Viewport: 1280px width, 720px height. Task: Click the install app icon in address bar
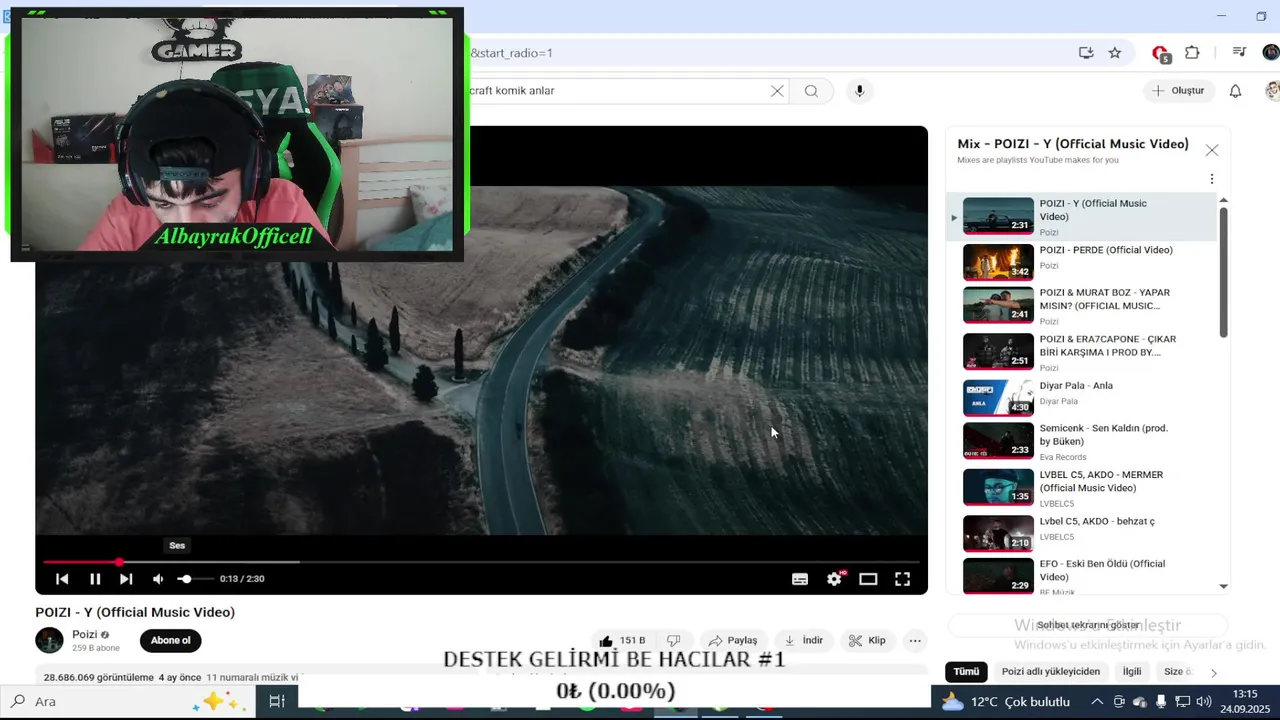pyautogui.click(x=1086, y=53)
